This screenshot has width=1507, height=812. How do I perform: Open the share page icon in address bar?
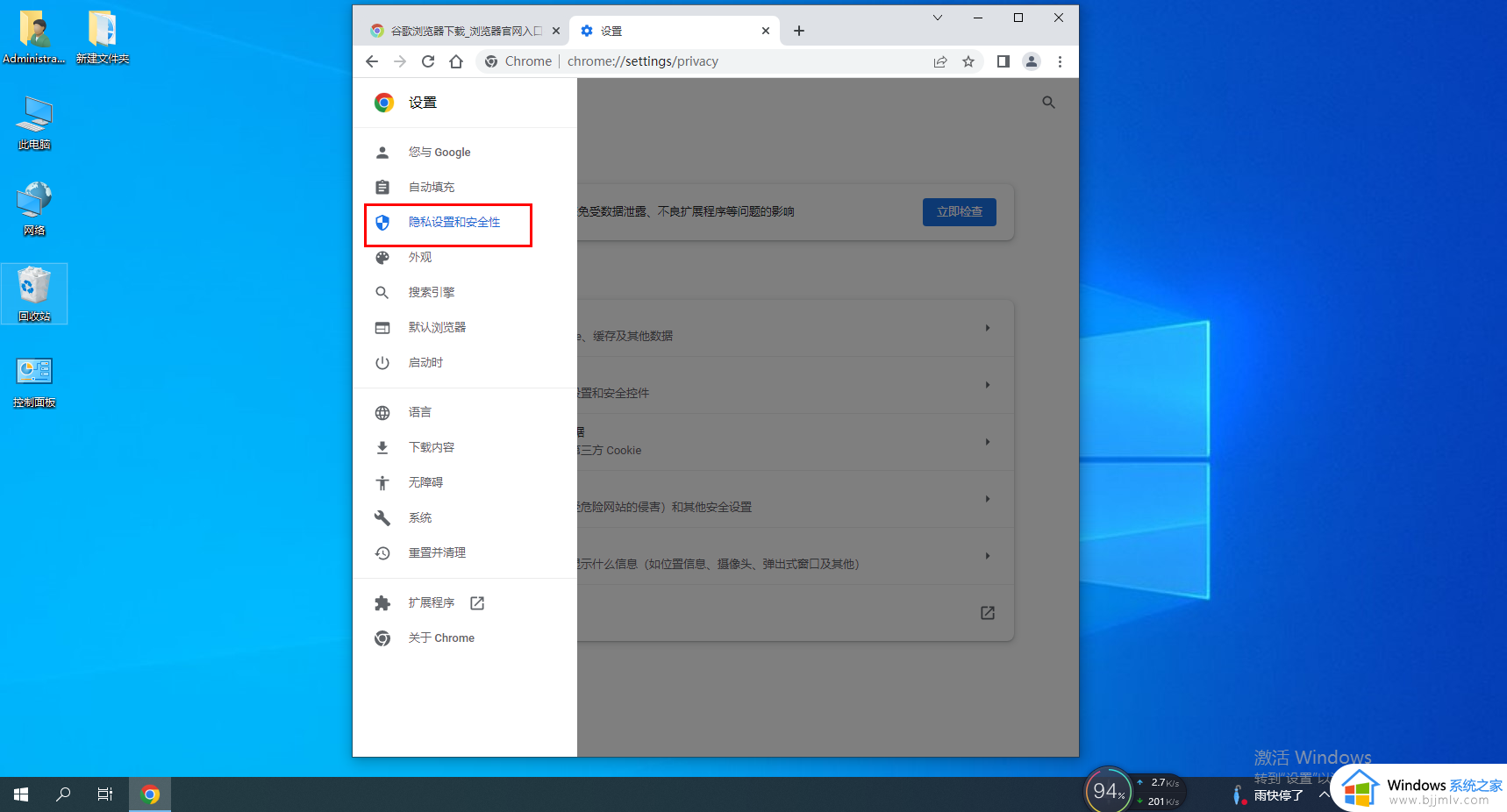point(940,61)
